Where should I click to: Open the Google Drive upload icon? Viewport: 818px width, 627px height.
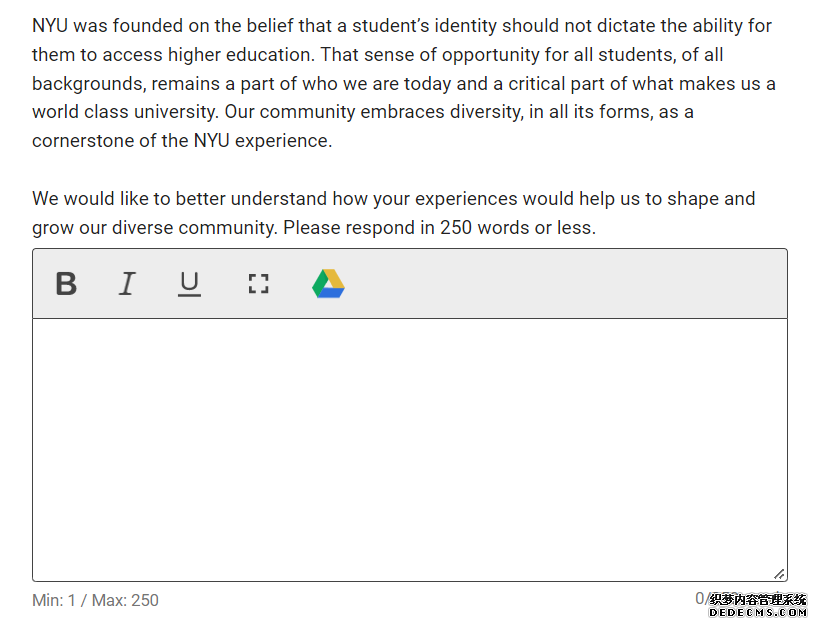tap(329, 284)
